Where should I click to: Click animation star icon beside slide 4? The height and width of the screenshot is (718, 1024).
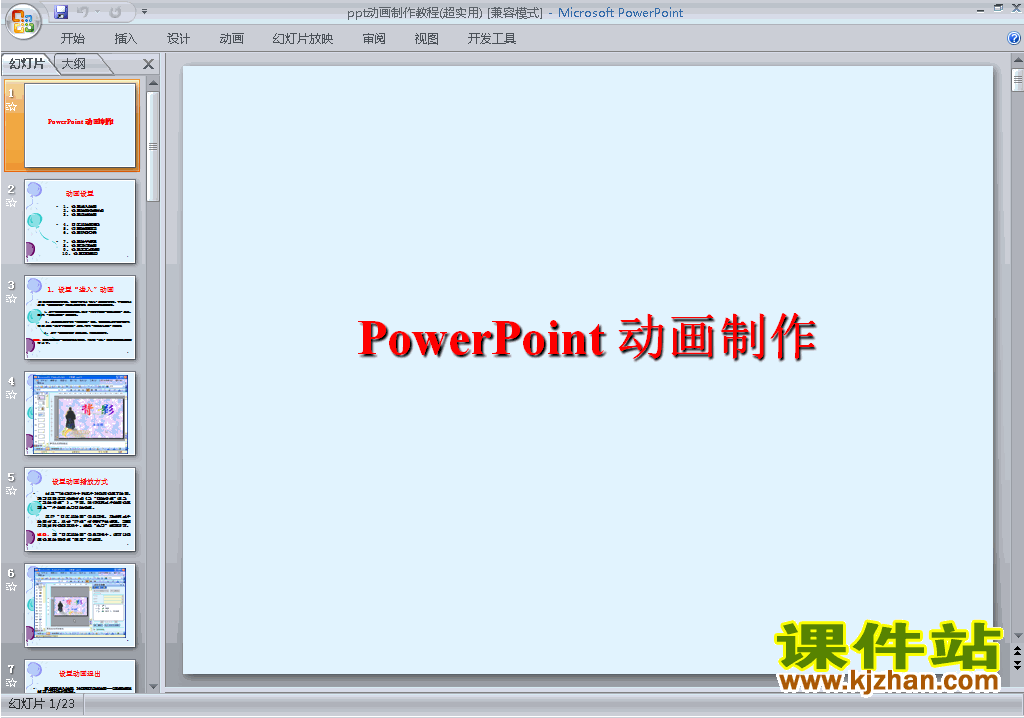pos(11,395)
